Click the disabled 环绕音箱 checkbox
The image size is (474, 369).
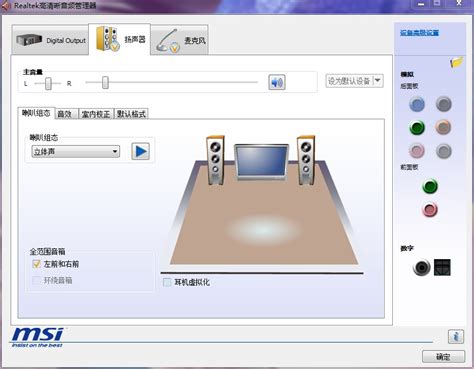[x=36, y=280]
